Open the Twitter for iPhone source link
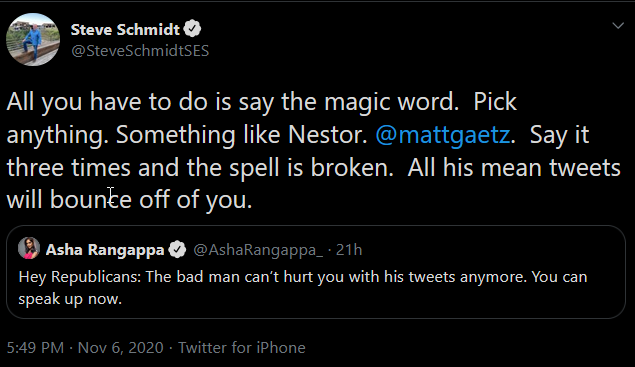Screen dimensions: 635x367 coord(242,348)
